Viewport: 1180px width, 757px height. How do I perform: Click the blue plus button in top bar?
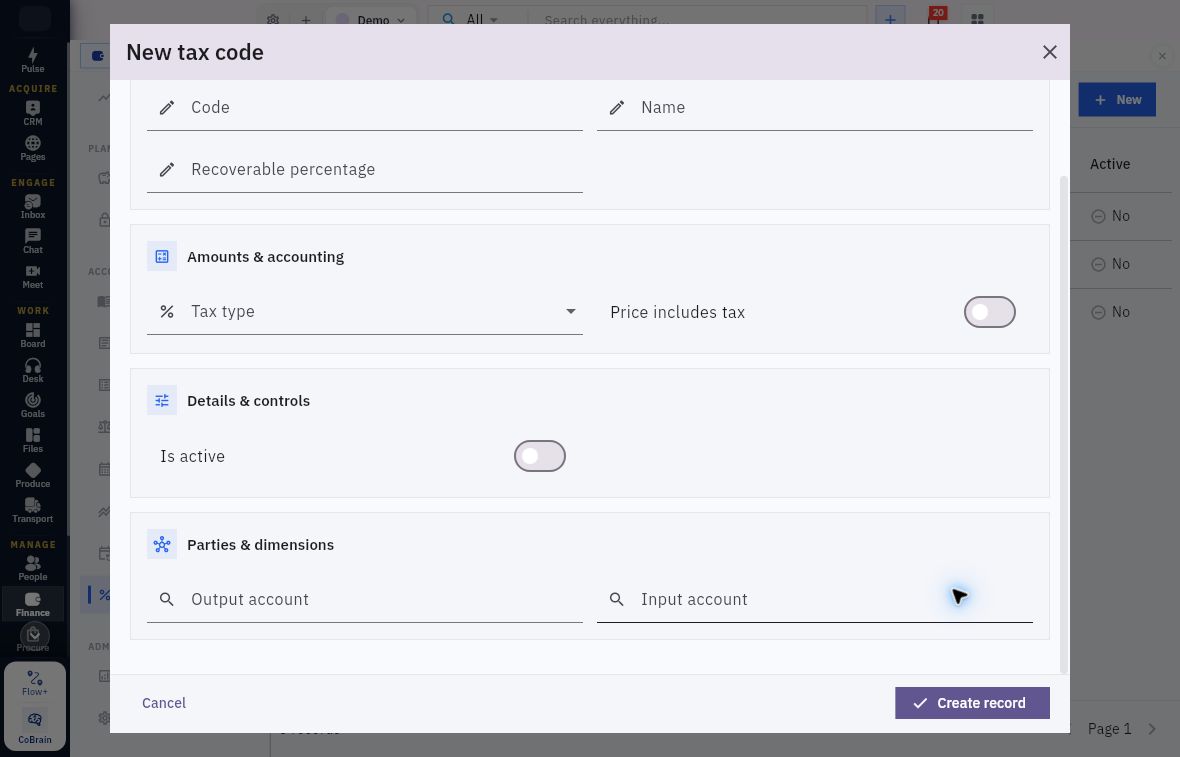(890, 19)
